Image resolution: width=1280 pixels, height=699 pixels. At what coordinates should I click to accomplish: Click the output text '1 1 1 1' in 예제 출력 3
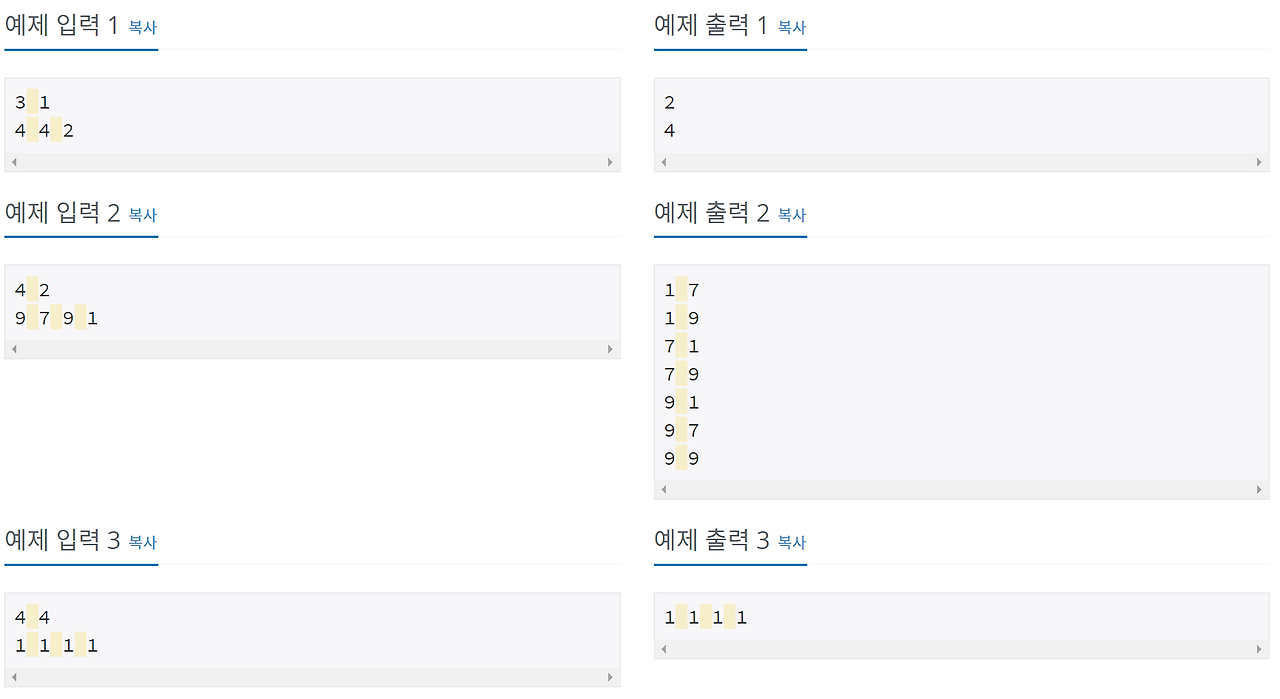[704, 617]
